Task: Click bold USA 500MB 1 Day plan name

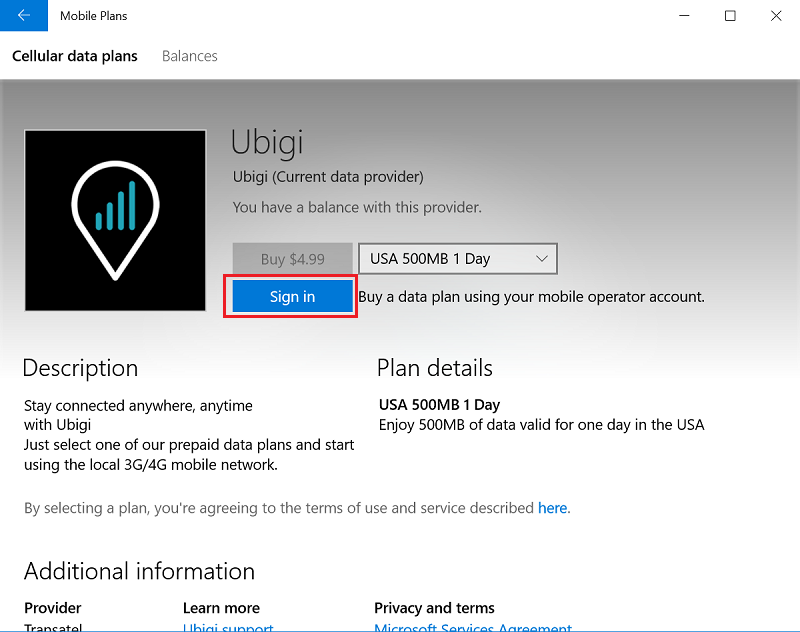Action: (x=439, y=405)
